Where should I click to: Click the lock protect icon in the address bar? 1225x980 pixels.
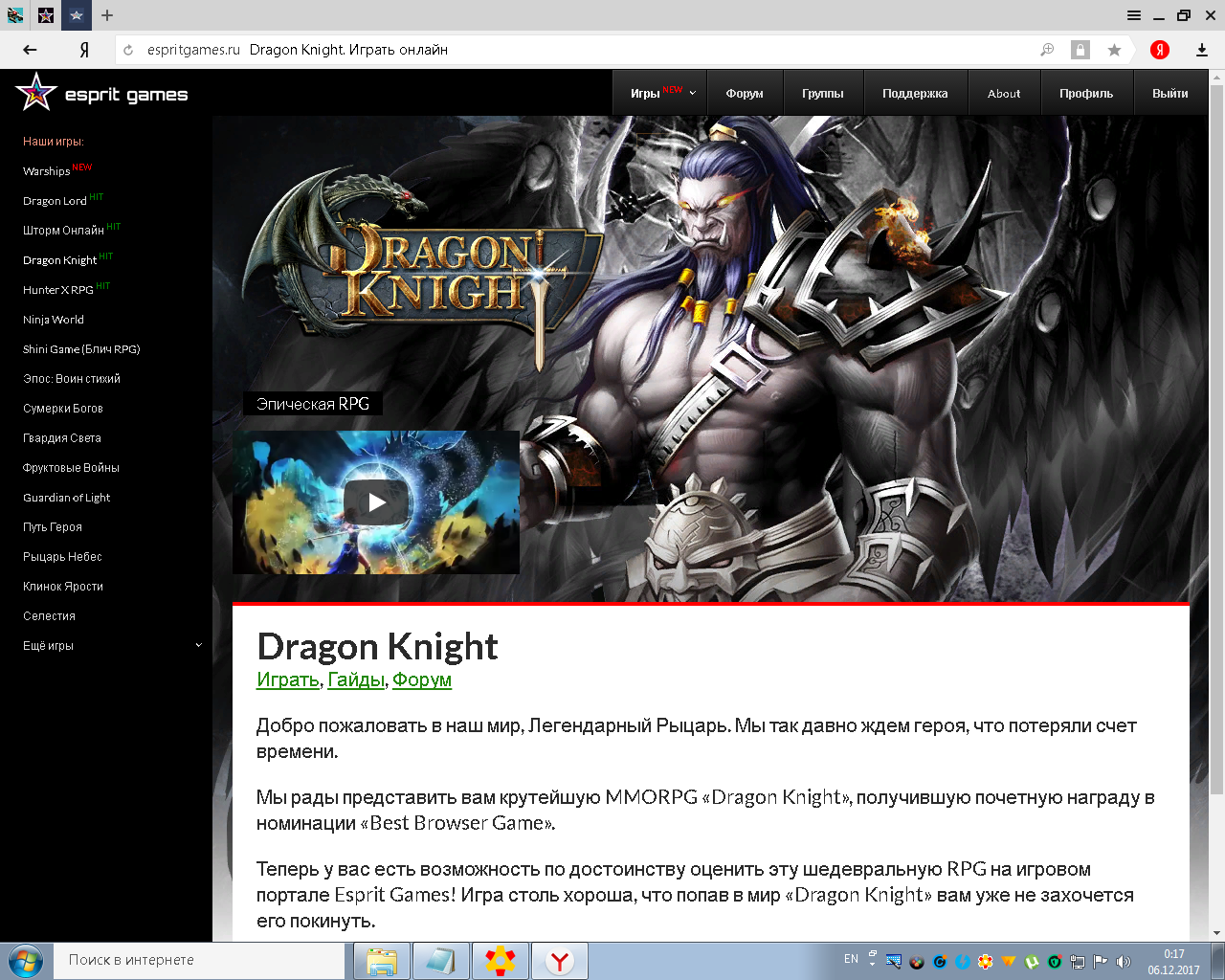coord(1080,50)
